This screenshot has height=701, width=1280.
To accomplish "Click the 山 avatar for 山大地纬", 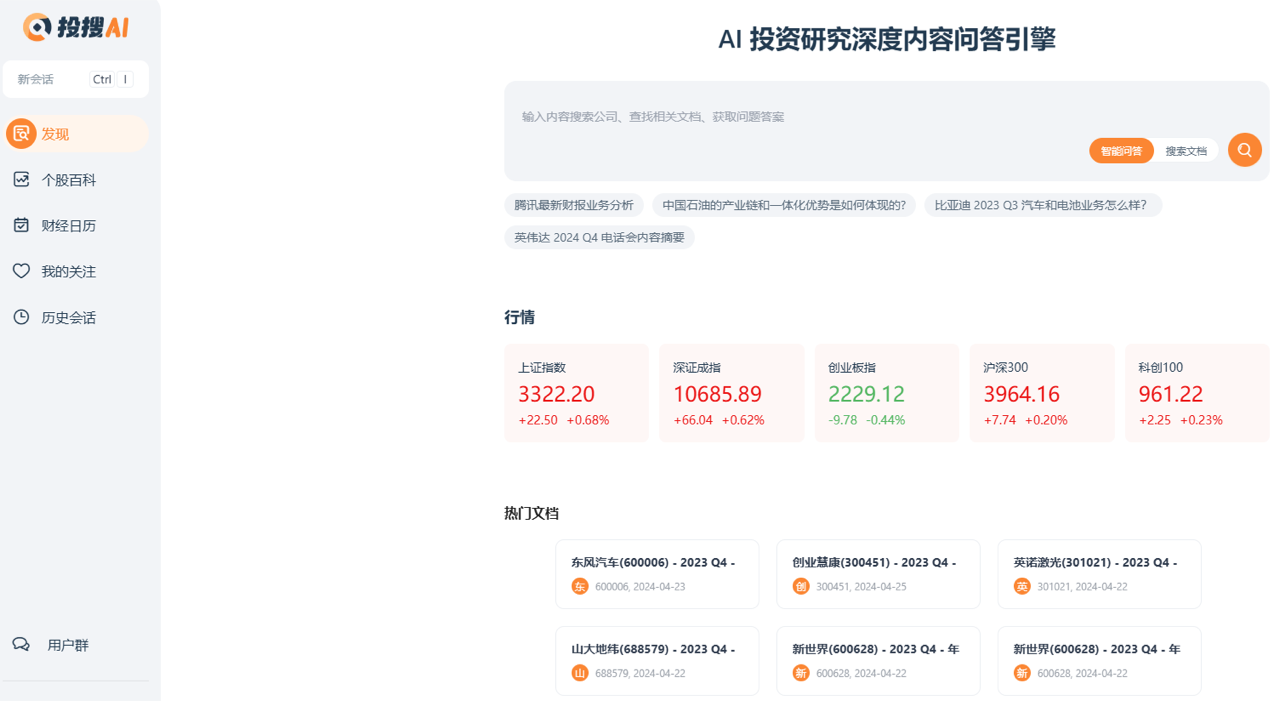I will pos(580,673).
